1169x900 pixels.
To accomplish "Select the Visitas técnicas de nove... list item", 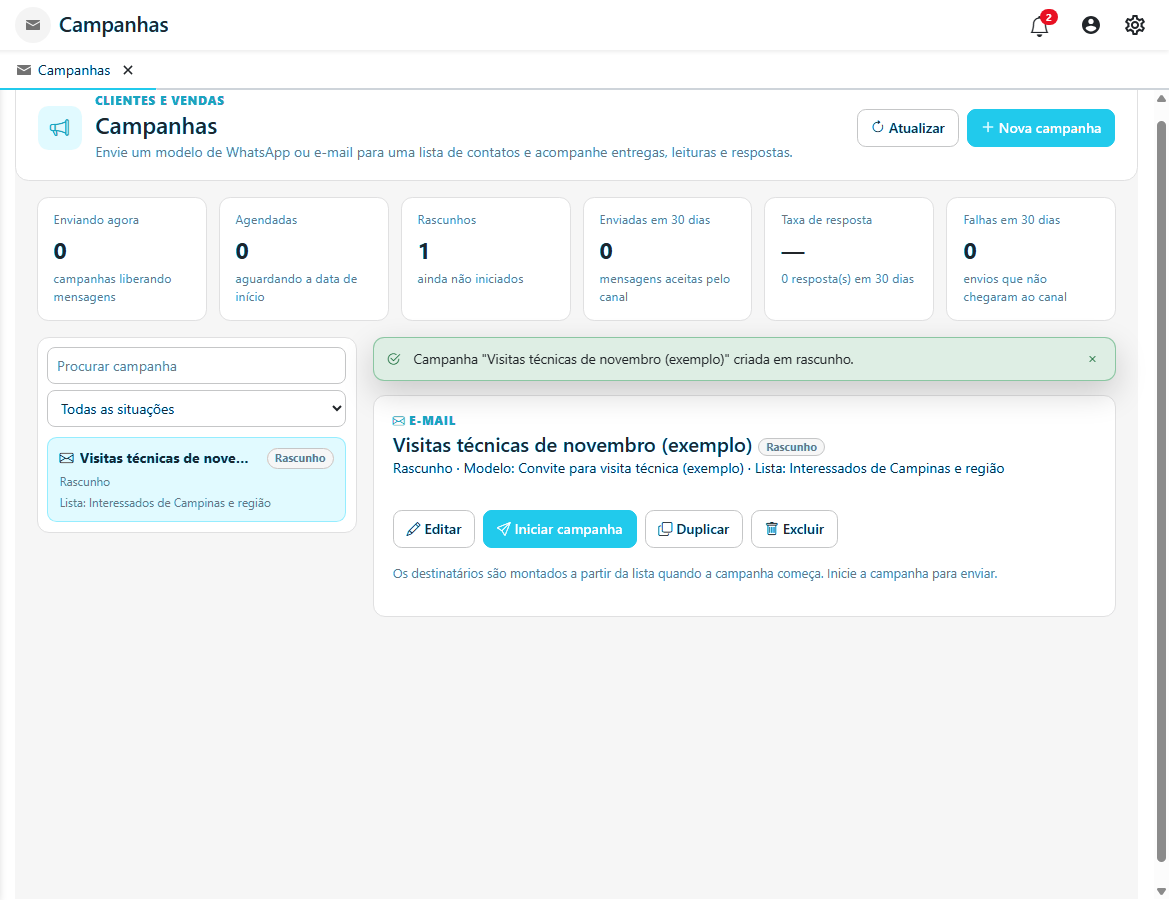I will (196, 479).
